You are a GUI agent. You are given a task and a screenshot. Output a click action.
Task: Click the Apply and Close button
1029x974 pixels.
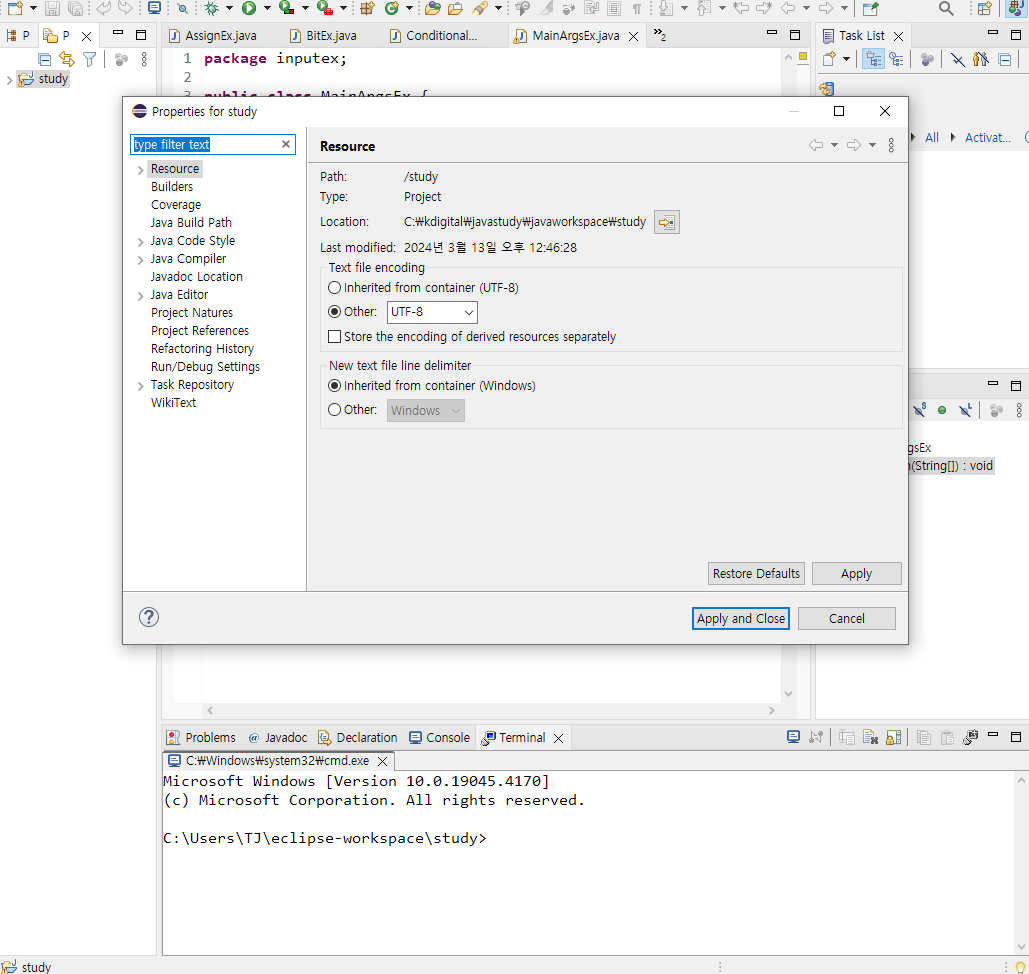(x=740, y=618)
